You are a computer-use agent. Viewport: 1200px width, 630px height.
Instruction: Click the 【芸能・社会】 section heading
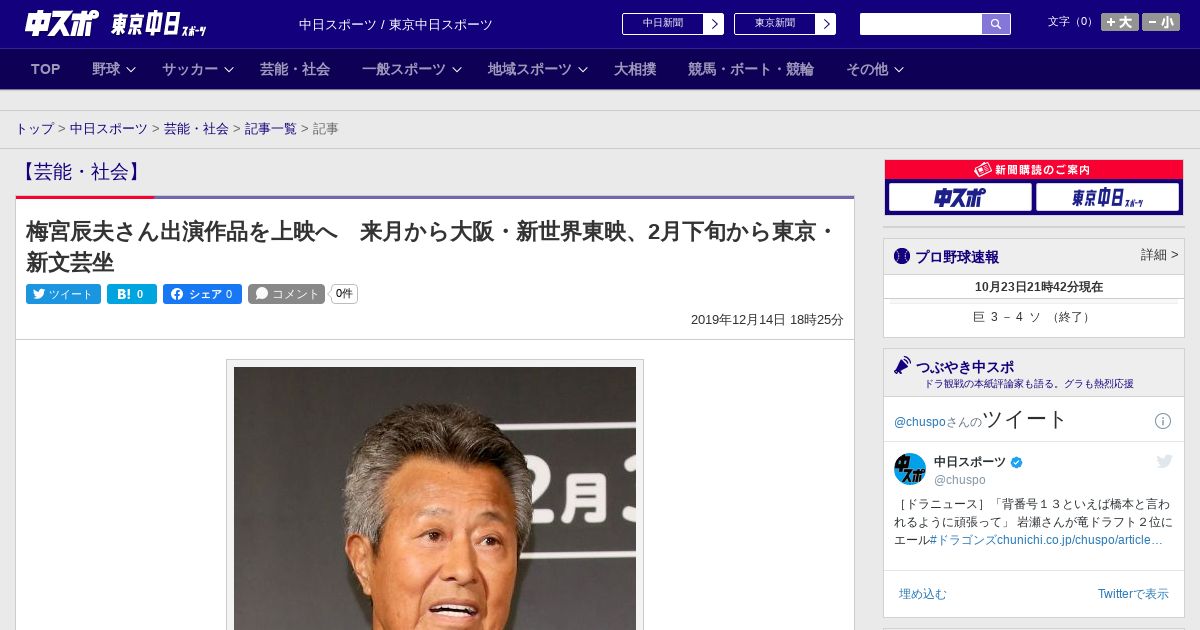pos(81,172)
